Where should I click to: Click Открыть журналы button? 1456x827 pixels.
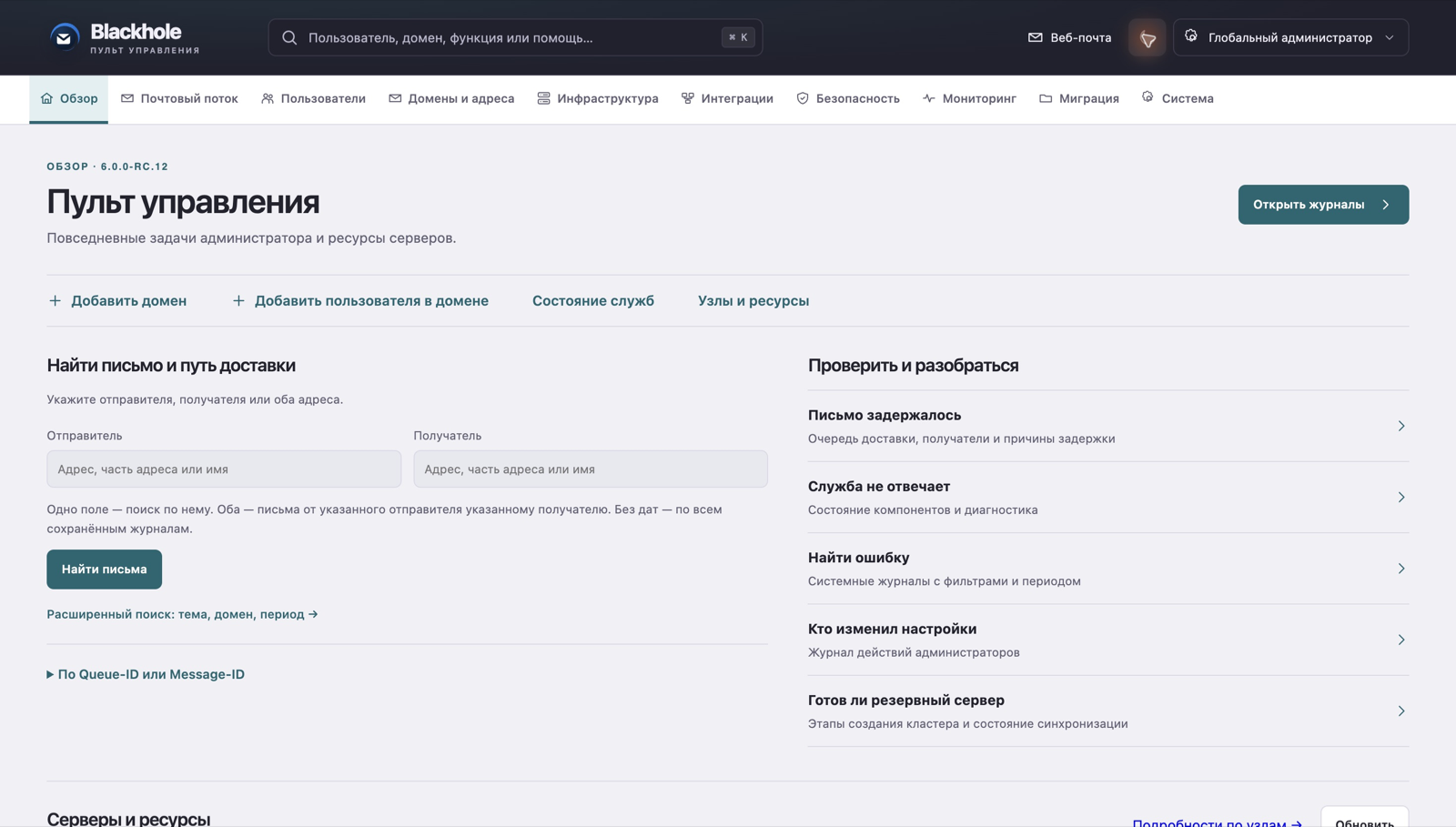1323,205
